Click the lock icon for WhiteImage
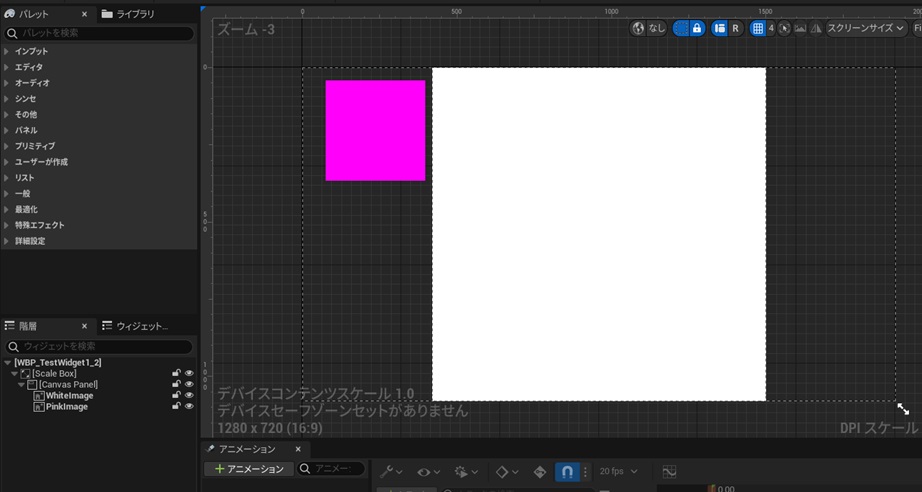 point(176,396)
